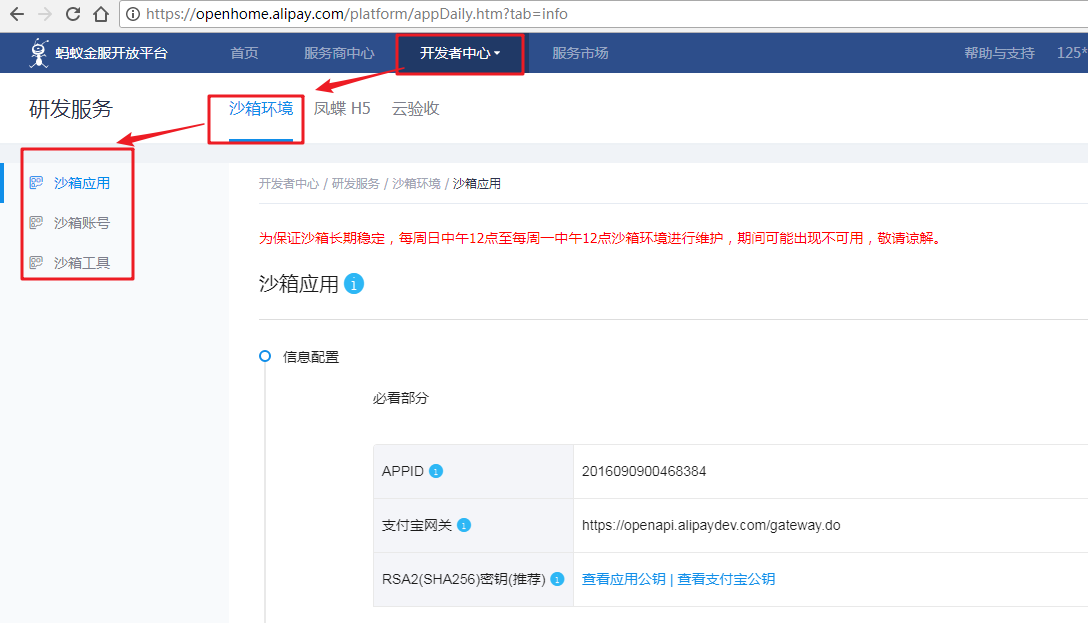
Task: Click info icon beside 沙箱应用 heading
Action: point(354,284)
